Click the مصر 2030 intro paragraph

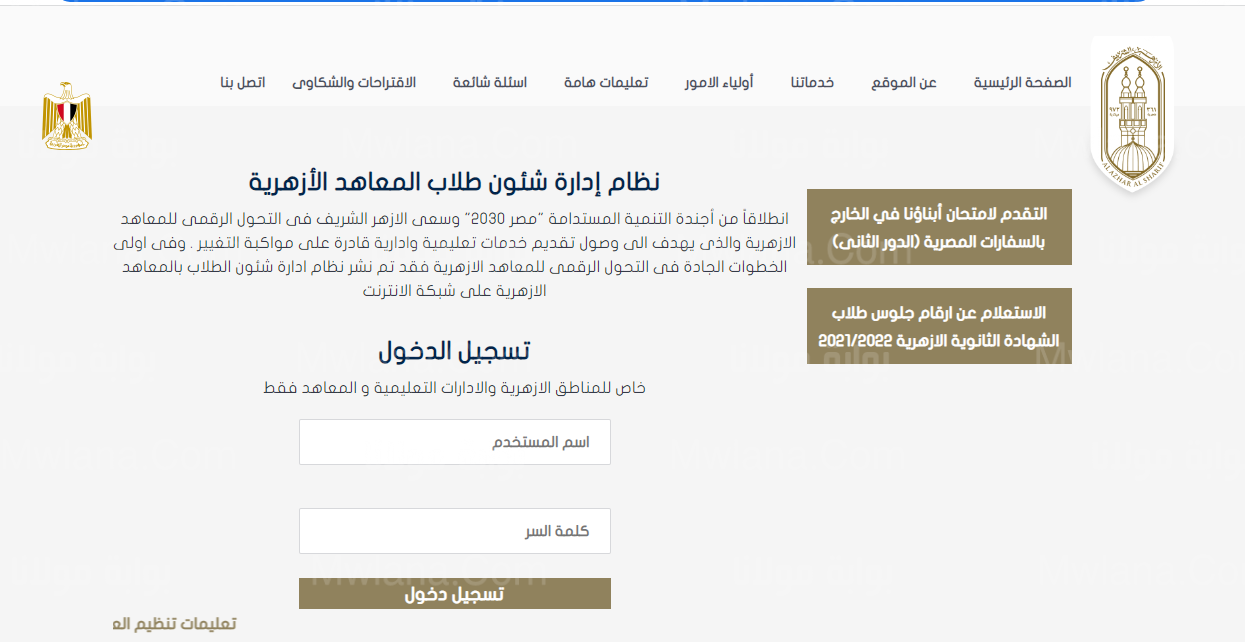click(x=454, y=255)
